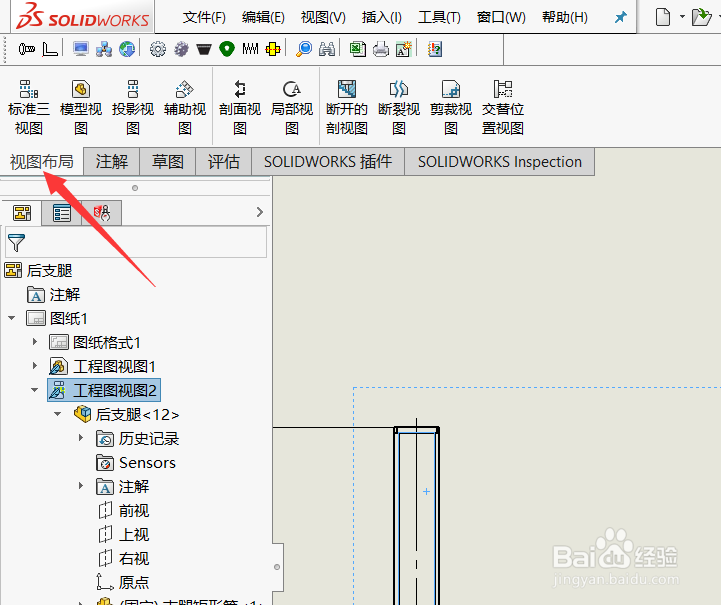This screenshot has height=605, width=721.
Task: Click the 断裂视图 break view tool
Action: click(x=399, y=107)
